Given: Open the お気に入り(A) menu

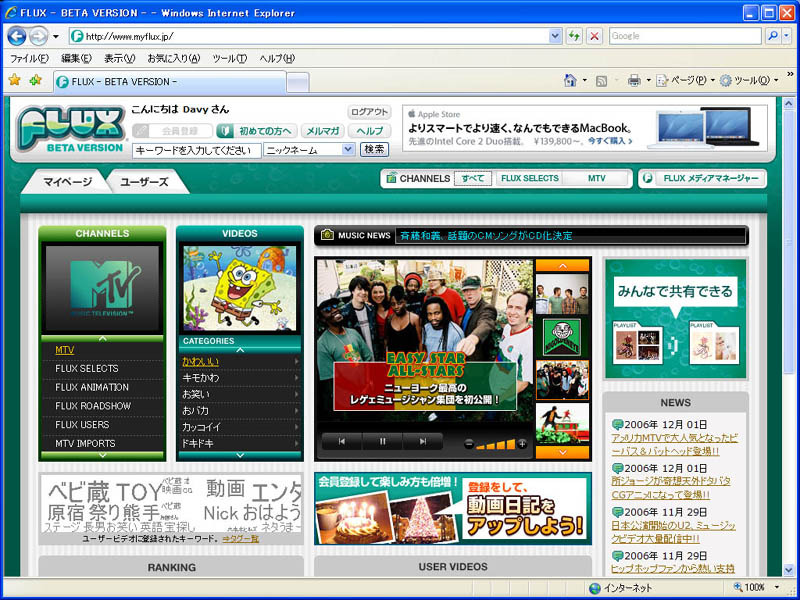Looking at the screenshot, I should [x=173, y=59].
